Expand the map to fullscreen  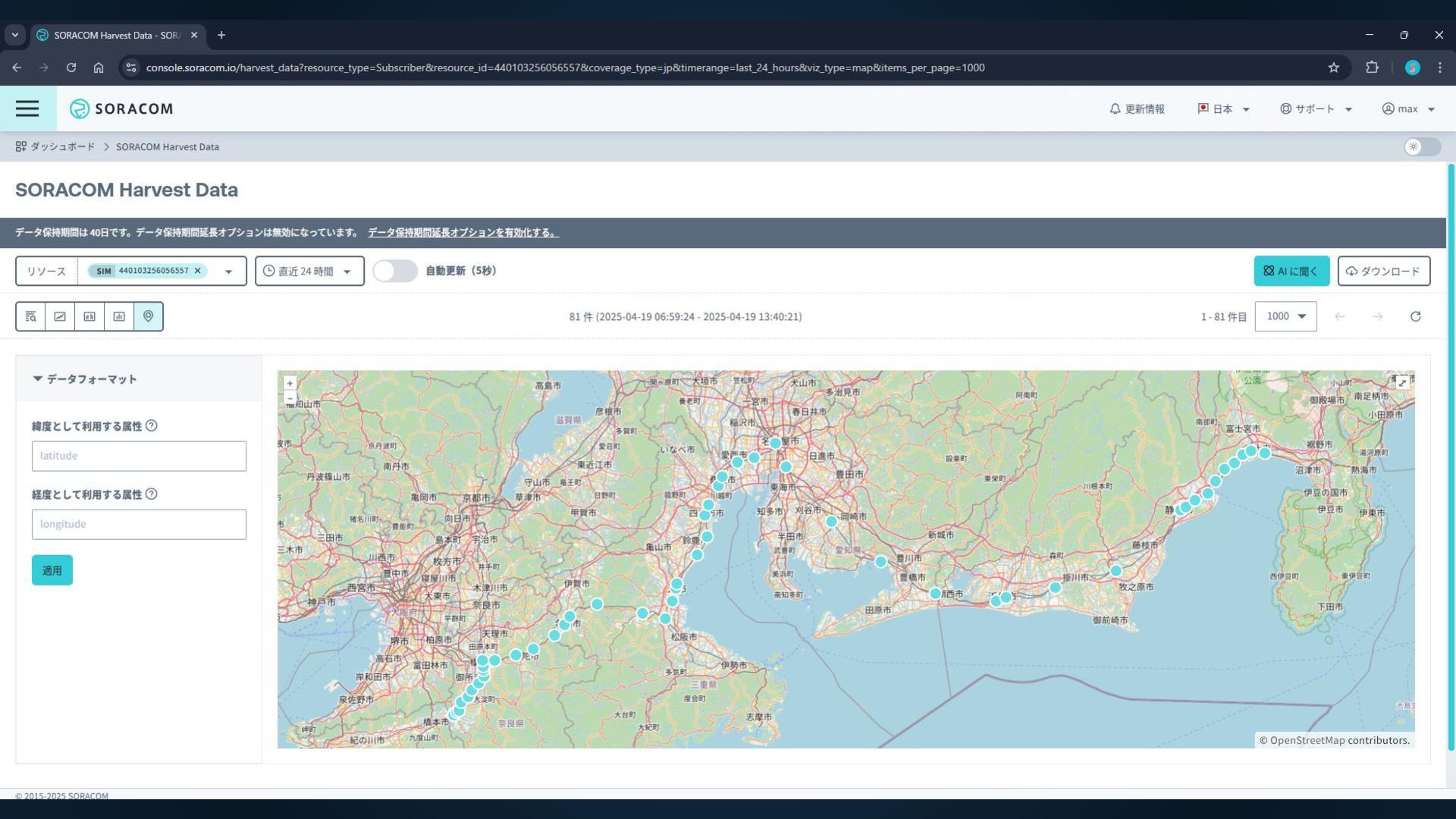[x=1402, y=382]
